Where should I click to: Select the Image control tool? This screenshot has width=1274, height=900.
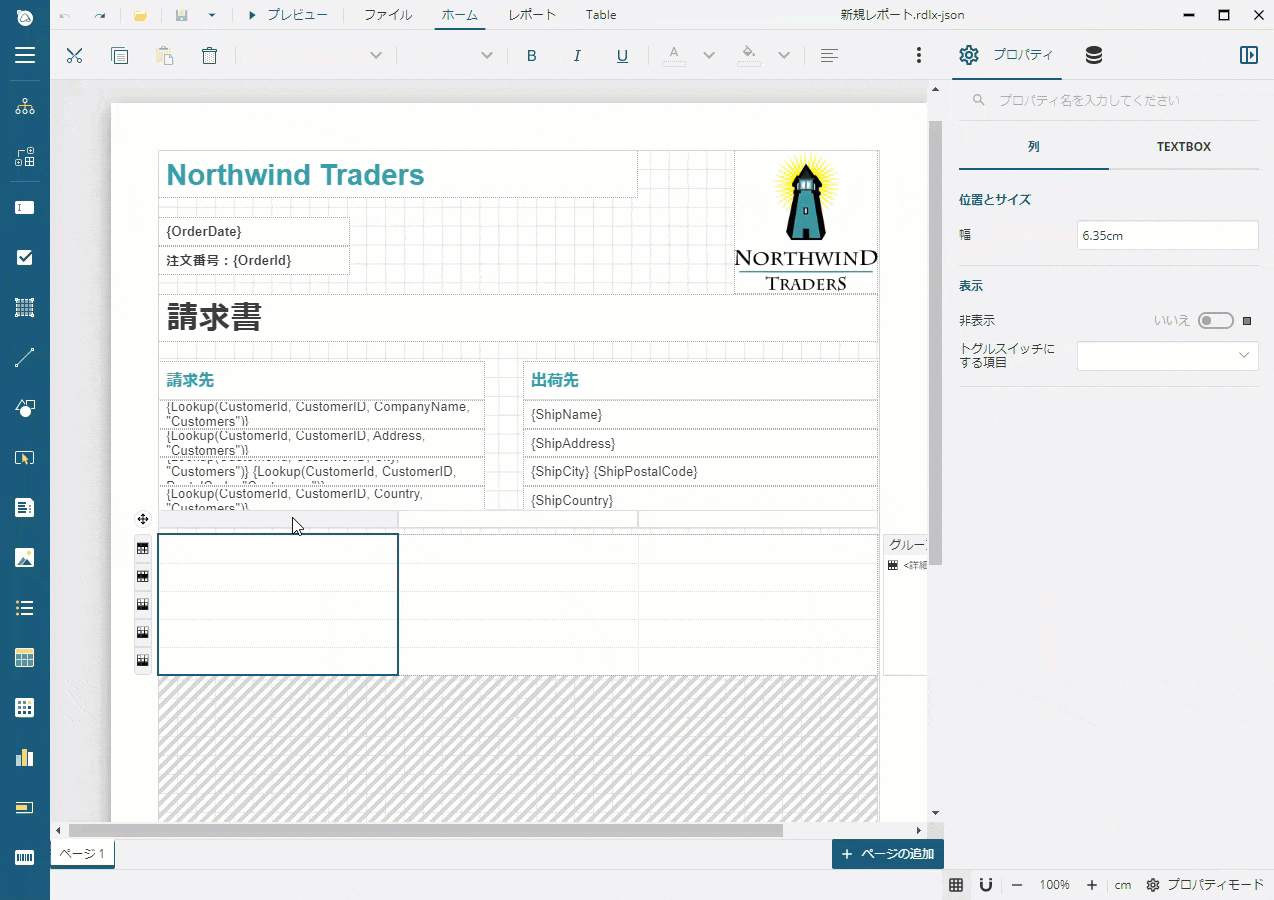pyautogui.click(x=24, y=557)
